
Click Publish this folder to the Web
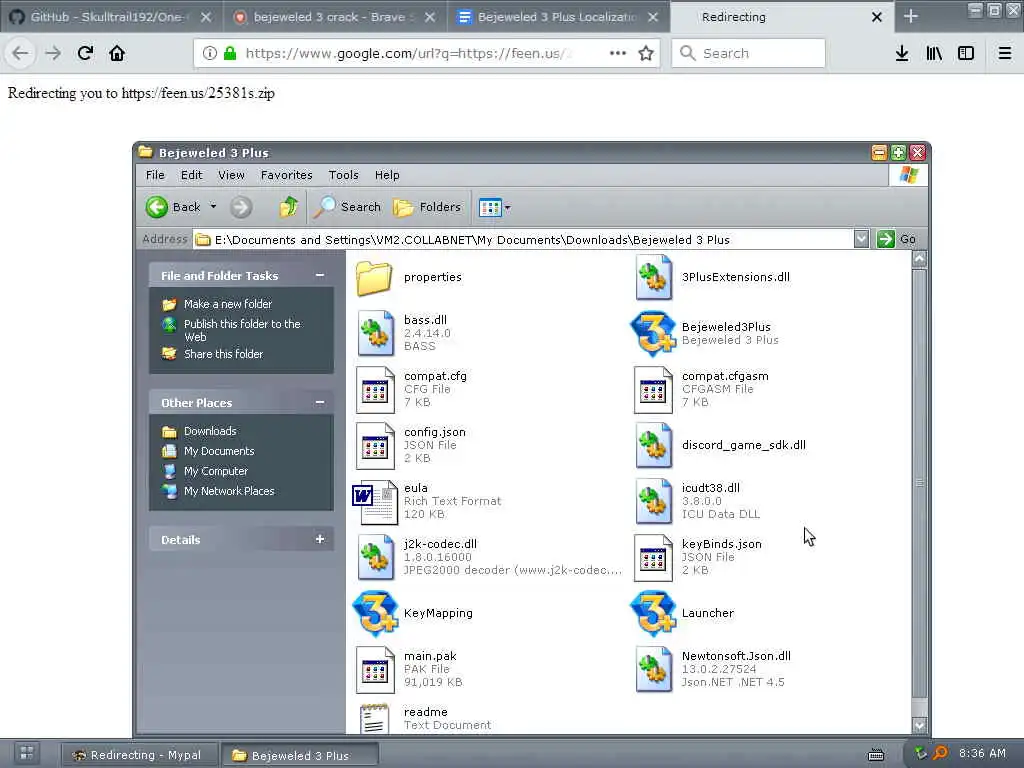tap(242, 330)
